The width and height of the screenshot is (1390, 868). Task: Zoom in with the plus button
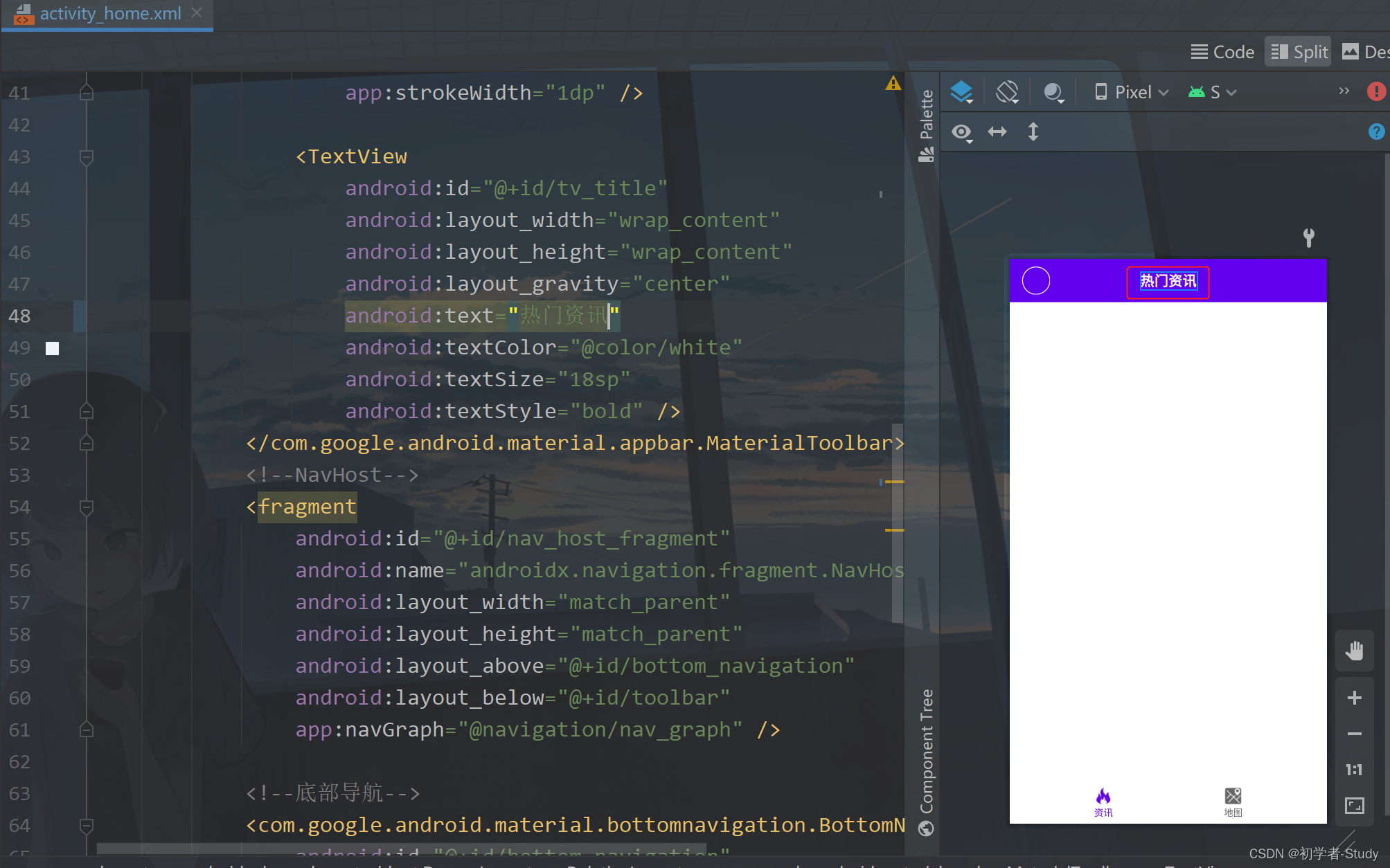pos(1354,698)
